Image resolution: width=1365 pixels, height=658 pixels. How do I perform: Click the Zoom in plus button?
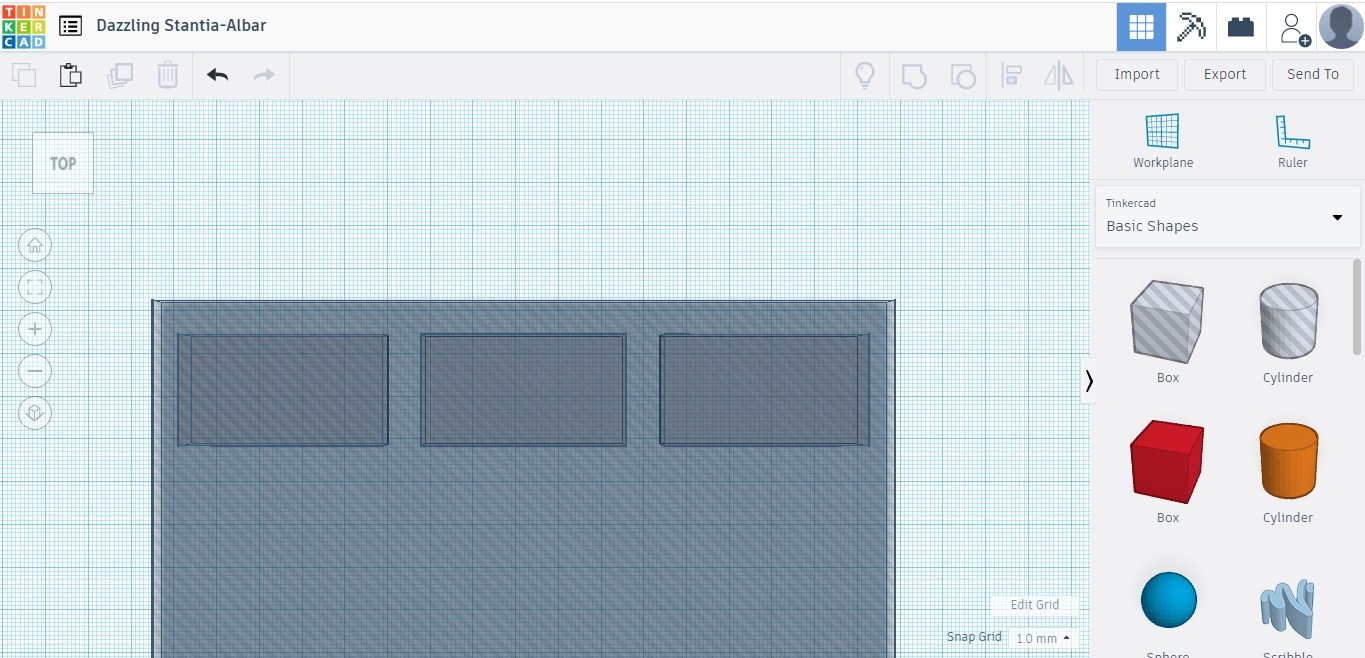point(35,329)
